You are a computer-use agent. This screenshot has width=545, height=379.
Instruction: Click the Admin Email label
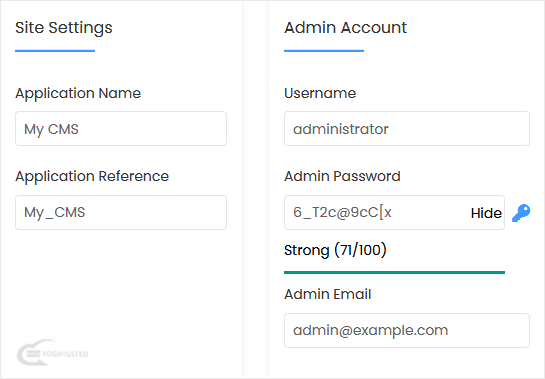328,294
